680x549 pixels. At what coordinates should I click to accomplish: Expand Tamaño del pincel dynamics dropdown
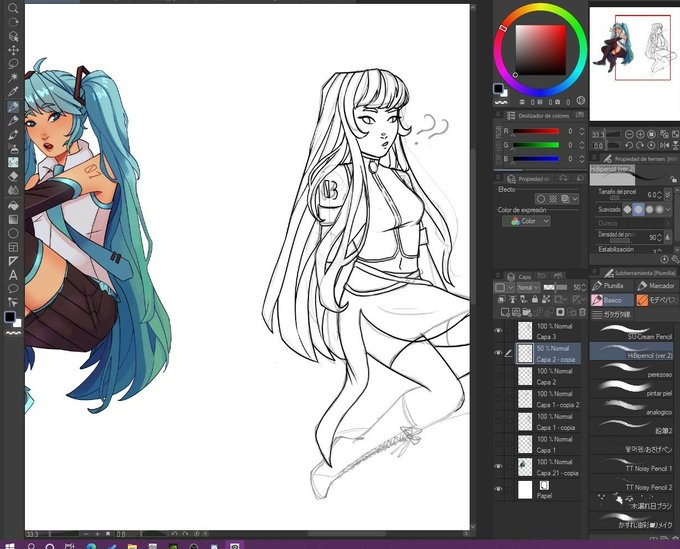click(x=668, y=194)
